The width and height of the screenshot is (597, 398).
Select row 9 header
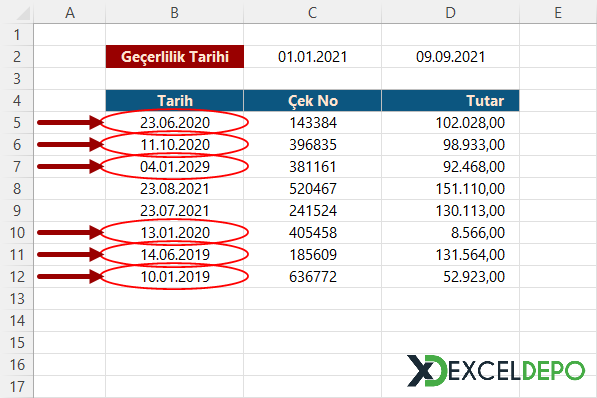point(17,211)
